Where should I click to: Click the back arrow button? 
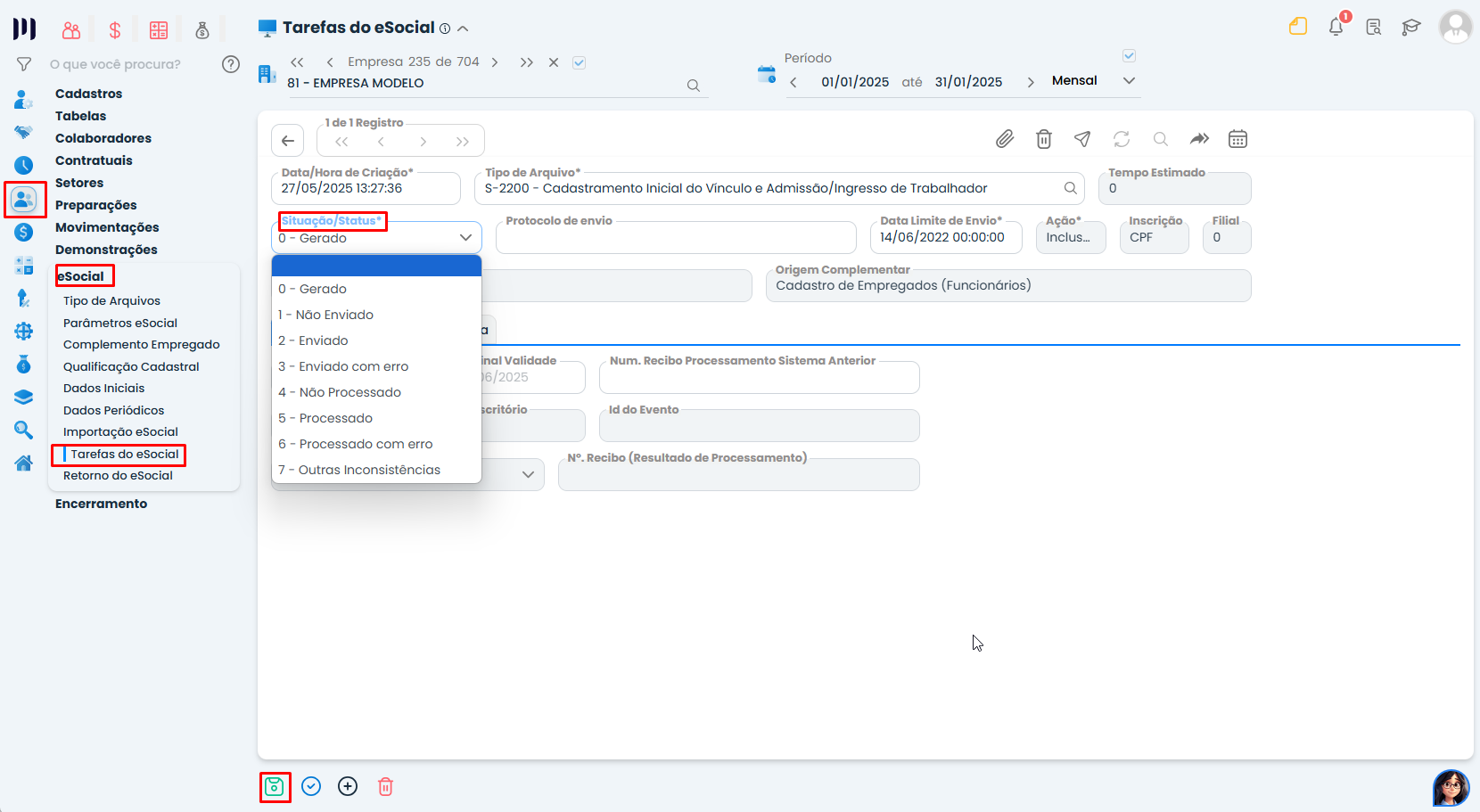287,141
